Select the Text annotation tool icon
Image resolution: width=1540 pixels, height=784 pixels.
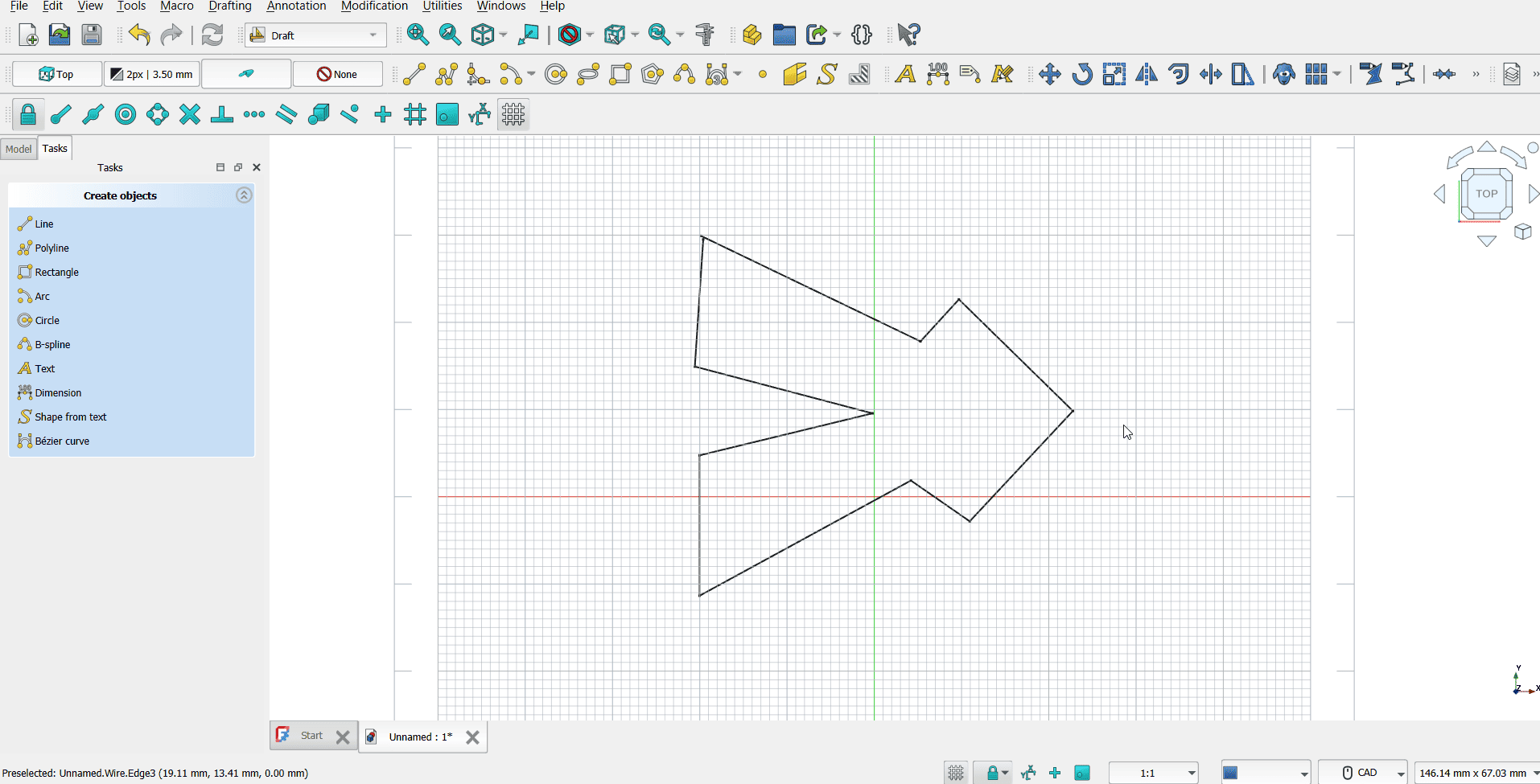click(x=905, y=75)
